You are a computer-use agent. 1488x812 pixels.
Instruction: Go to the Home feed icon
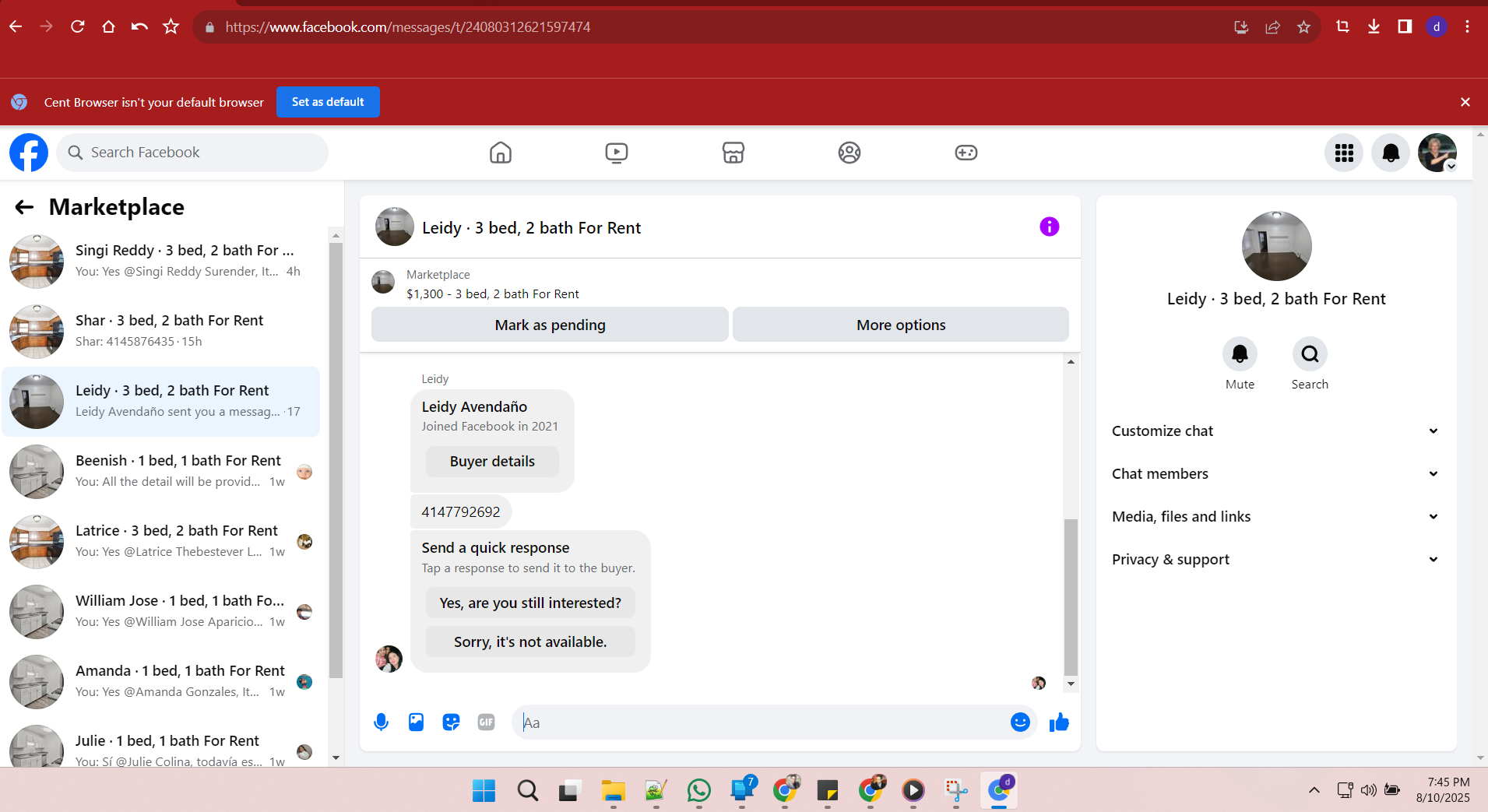tap(501, 153)
